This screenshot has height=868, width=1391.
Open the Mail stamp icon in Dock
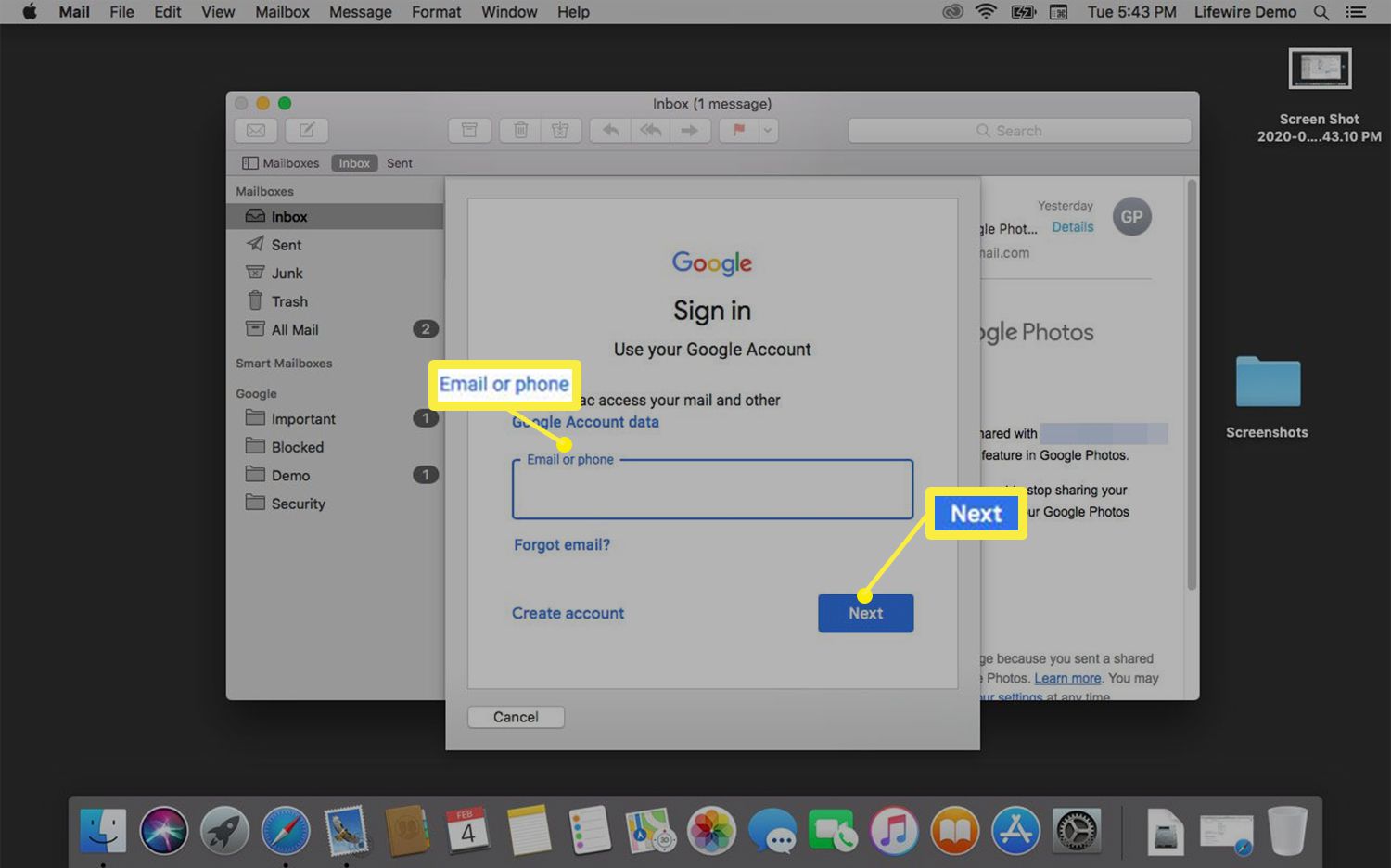point(347,830)
